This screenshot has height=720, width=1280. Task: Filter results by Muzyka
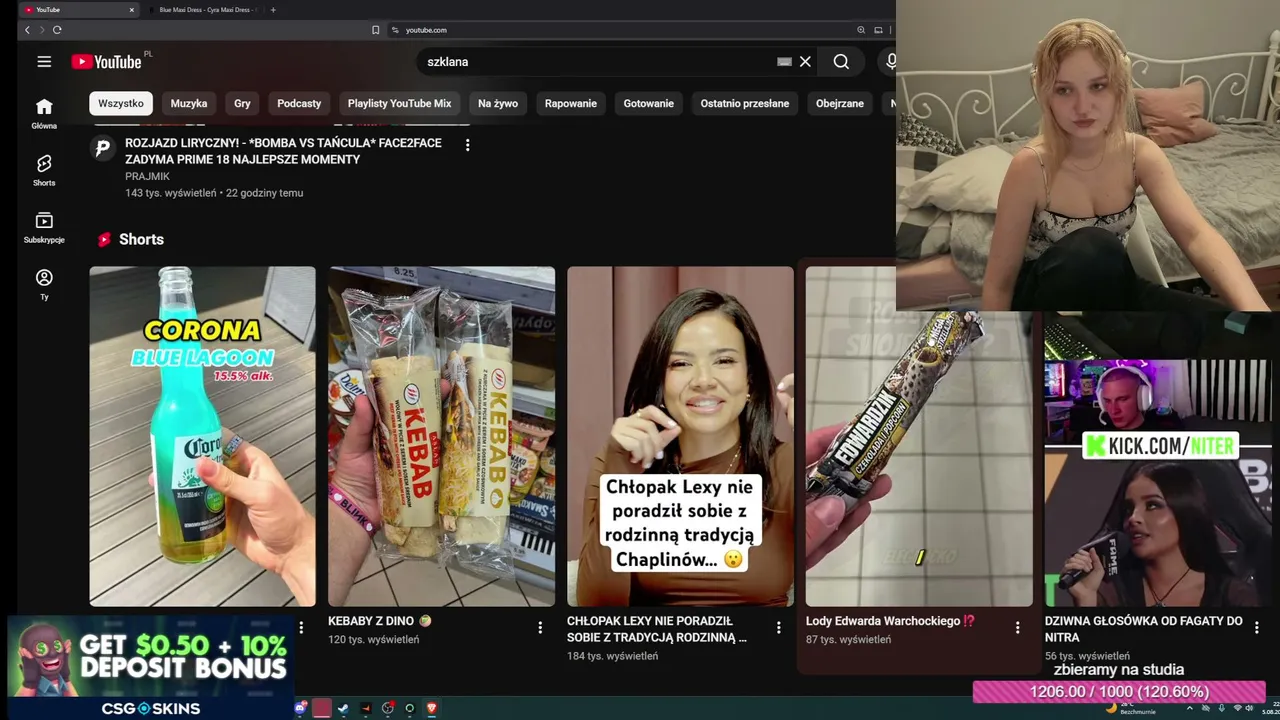(x=189, y=103)
